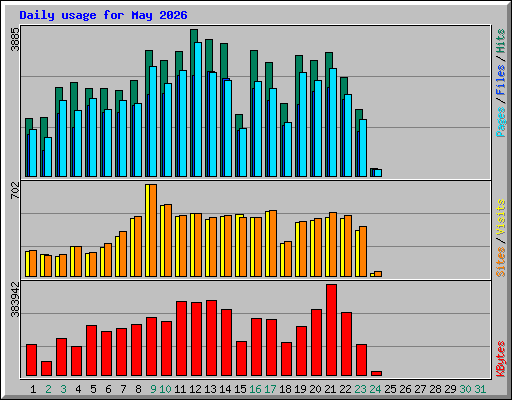Click green day label '3'

pos(63,389)
